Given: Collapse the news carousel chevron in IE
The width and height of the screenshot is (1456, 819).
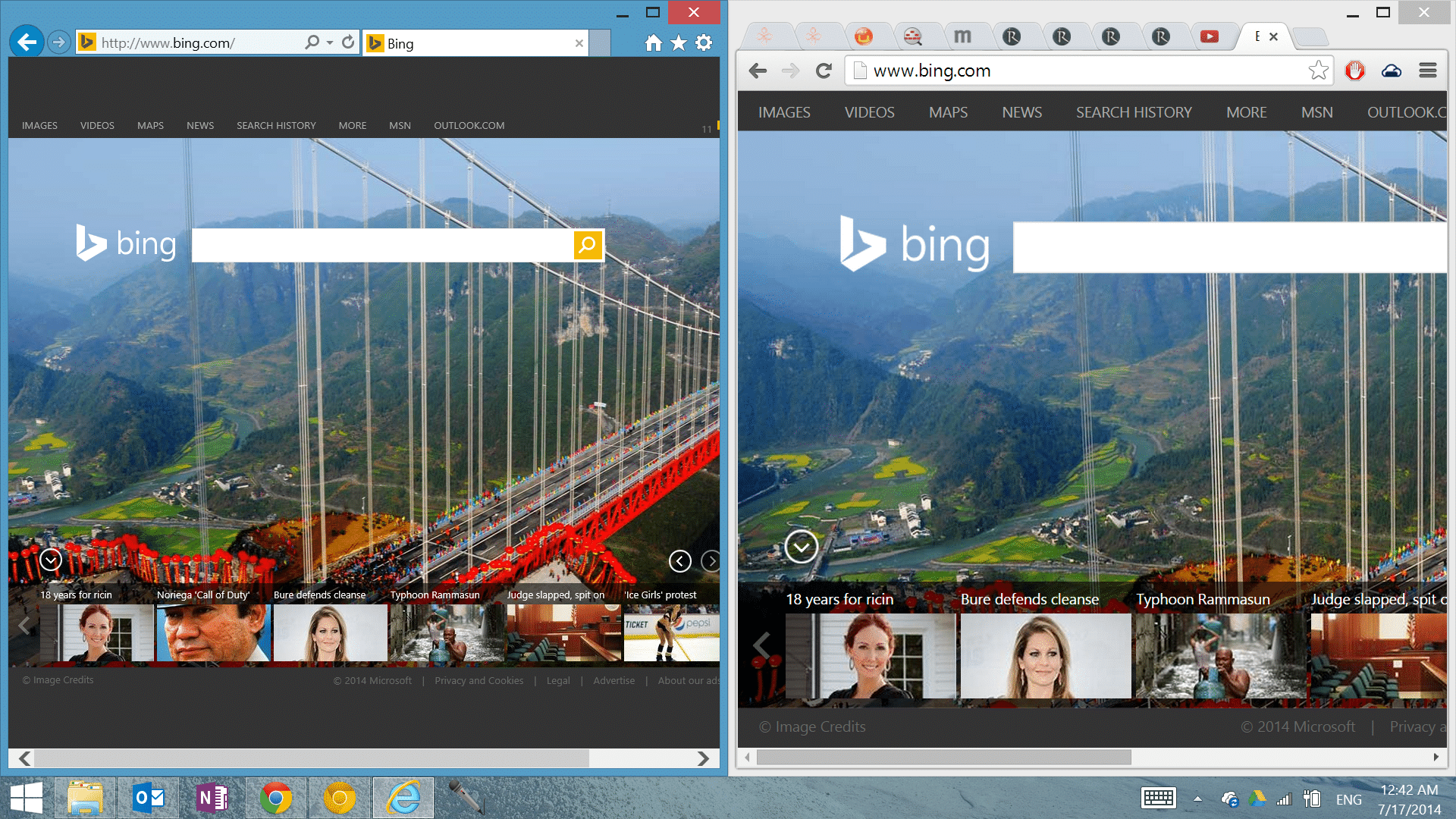Looking at the screenshot, I should point(51,560).
